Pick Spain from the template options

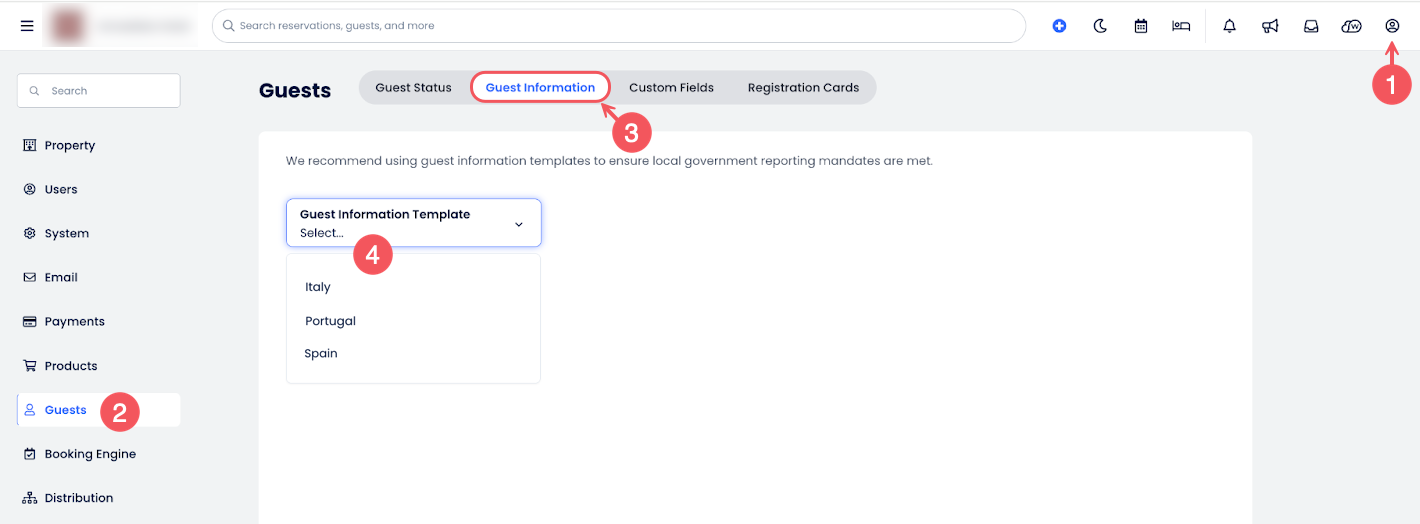tap(321, 353)
